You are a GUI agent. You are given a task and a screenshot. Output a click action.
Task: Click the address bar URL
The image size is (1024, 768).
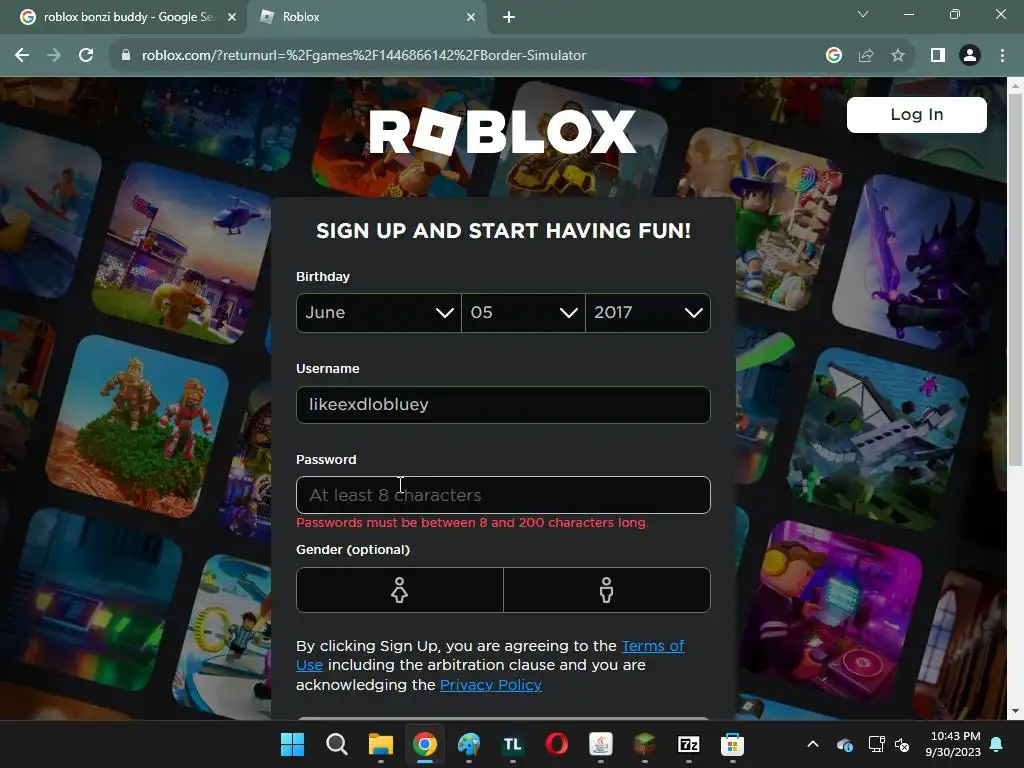click(x=364, y=56)
